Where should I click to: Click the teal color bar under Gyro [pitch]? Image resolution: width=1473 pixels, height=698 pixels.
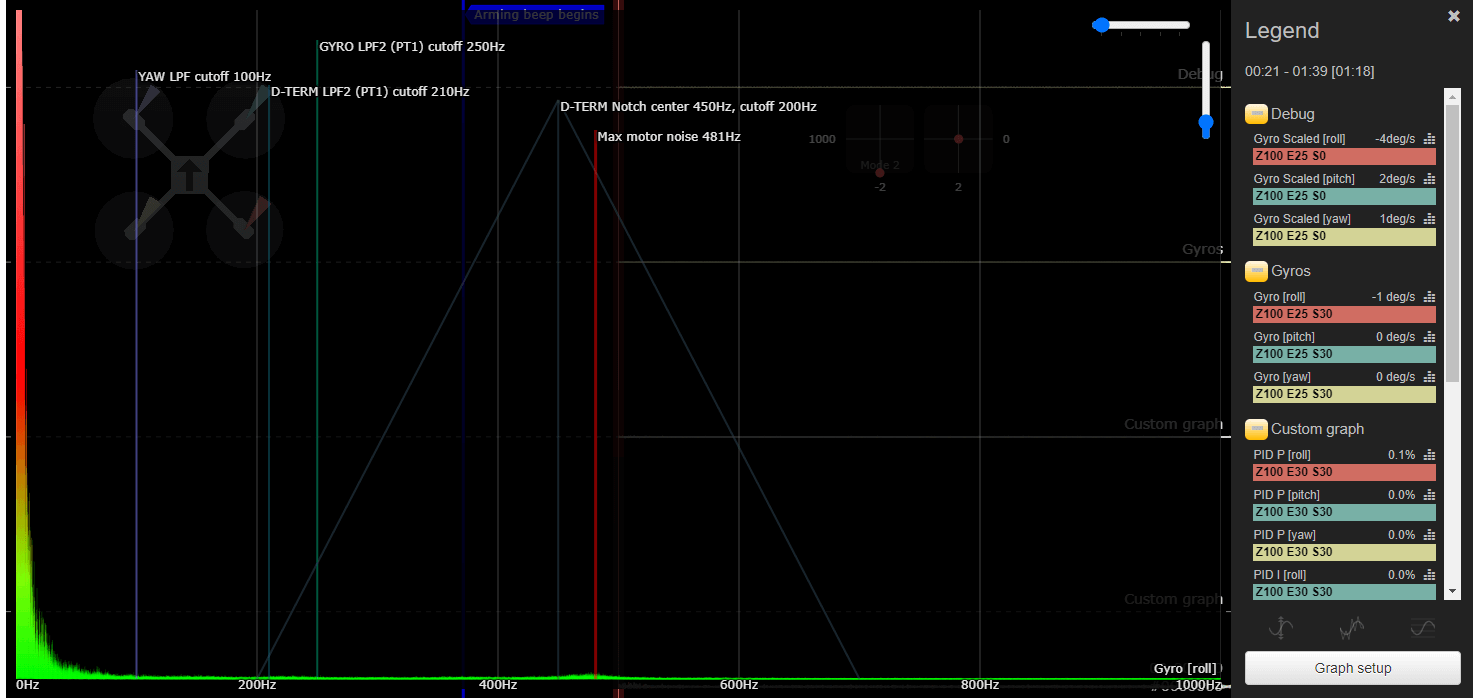point(1344,354)
